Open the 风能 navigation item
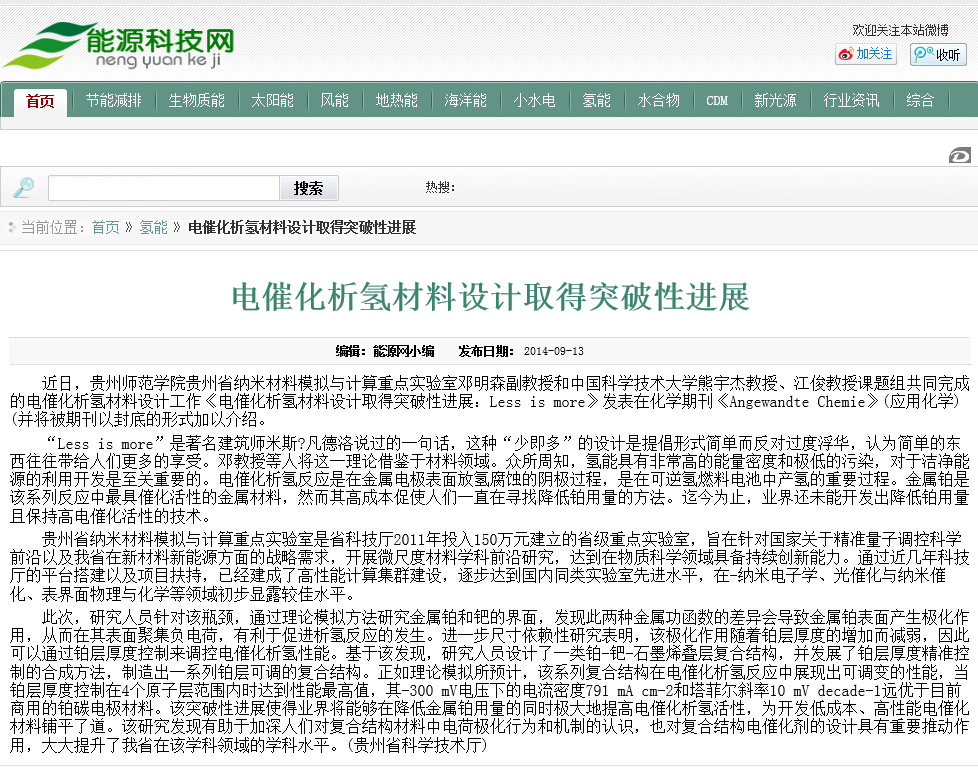The width and height of the screenshot is (978, 768). [334, 100]
